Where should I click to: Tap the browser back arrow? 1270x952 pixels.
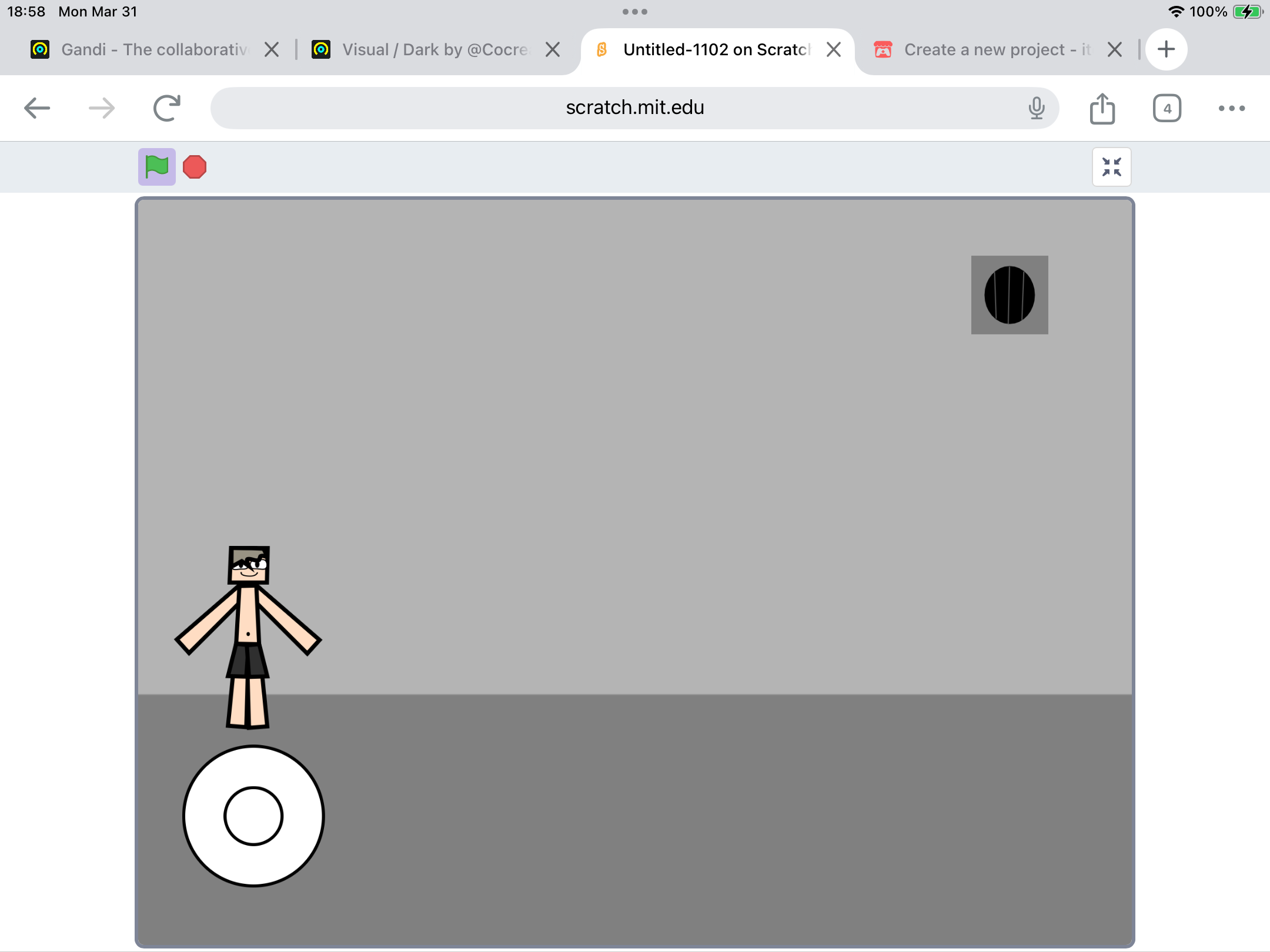point(37,108)
